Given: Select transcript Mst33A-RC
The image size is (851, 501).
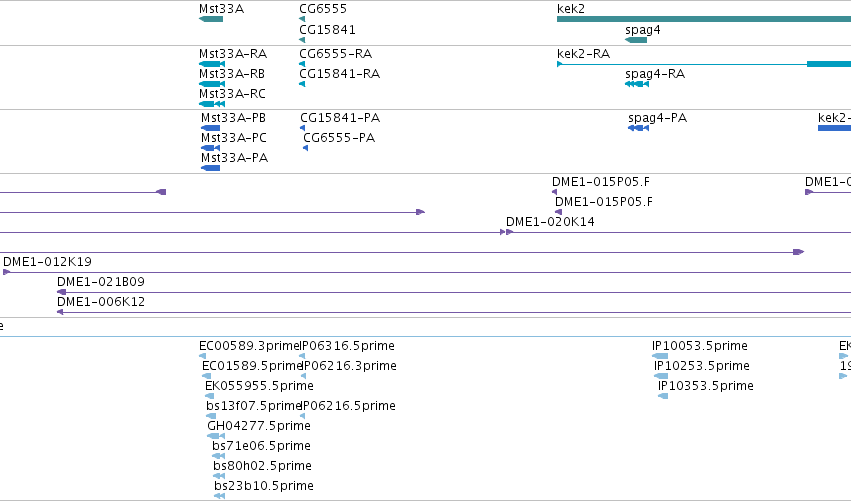Looking at the screenshot, I should point(212,104).
